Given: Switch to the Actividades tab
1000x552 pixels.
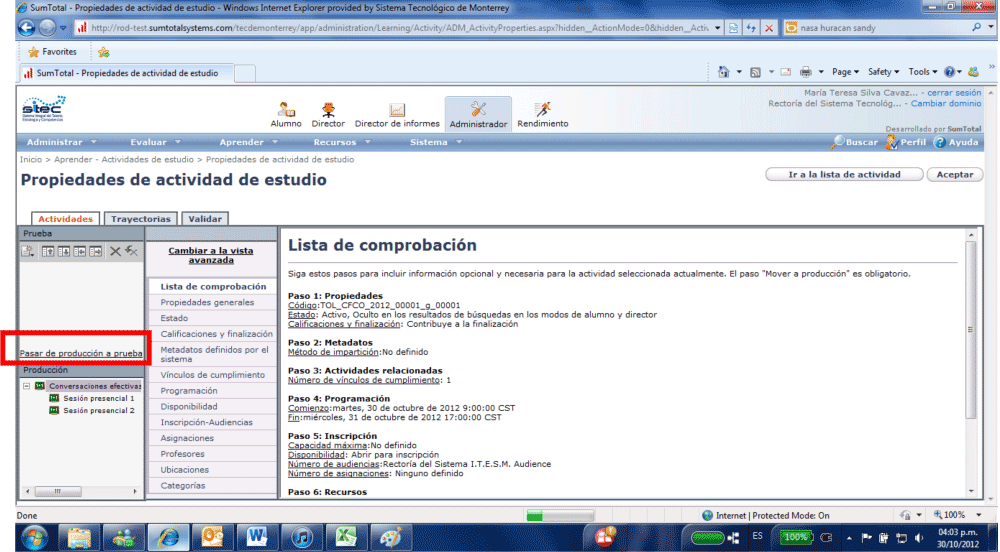Looking at the screenshot, I should pyautogui.click(x=65, y=219).
